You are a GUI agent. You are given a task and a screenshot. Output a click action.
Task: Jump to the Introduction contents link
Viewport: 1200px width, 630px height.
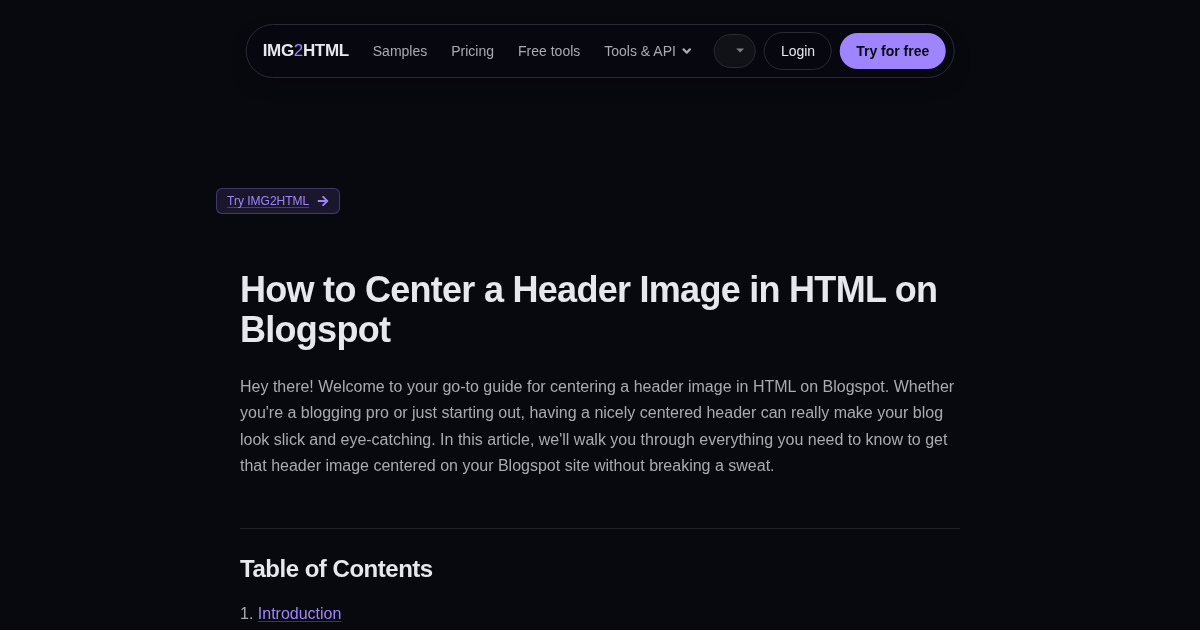pos(299,614)
